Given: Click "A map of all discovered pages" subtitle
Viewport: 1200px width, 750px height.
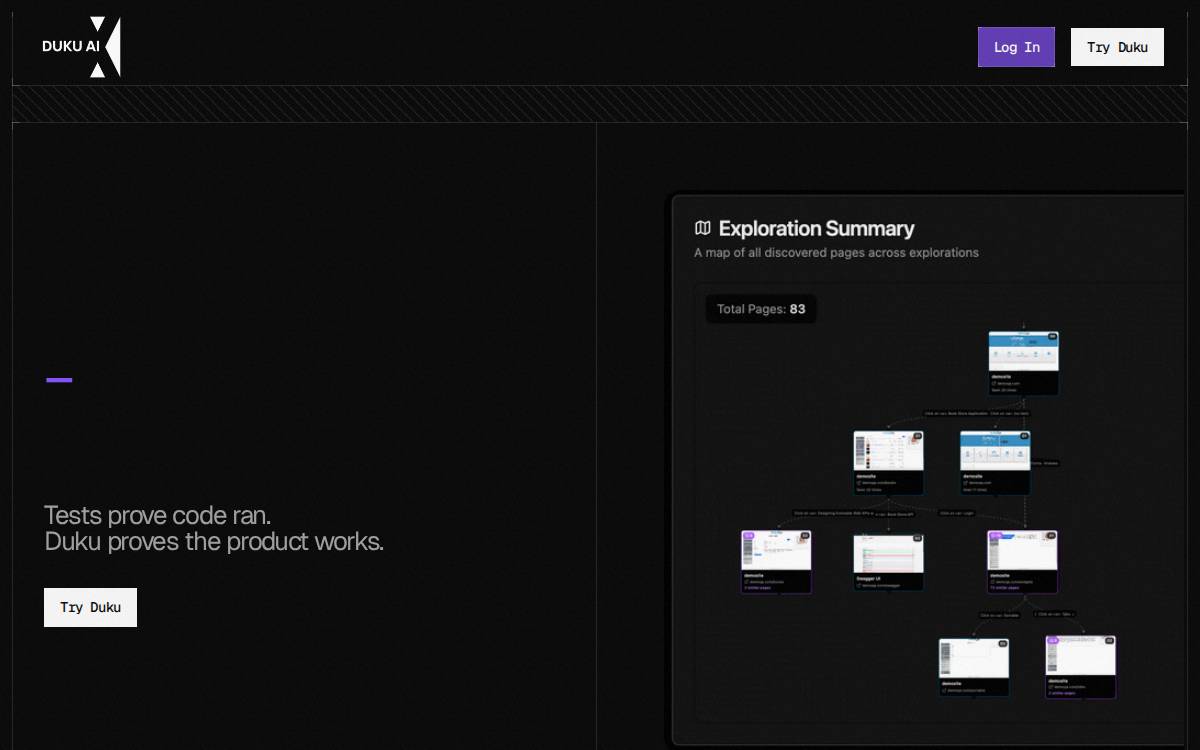Looking at the screenshot, I should coord(836,253).
